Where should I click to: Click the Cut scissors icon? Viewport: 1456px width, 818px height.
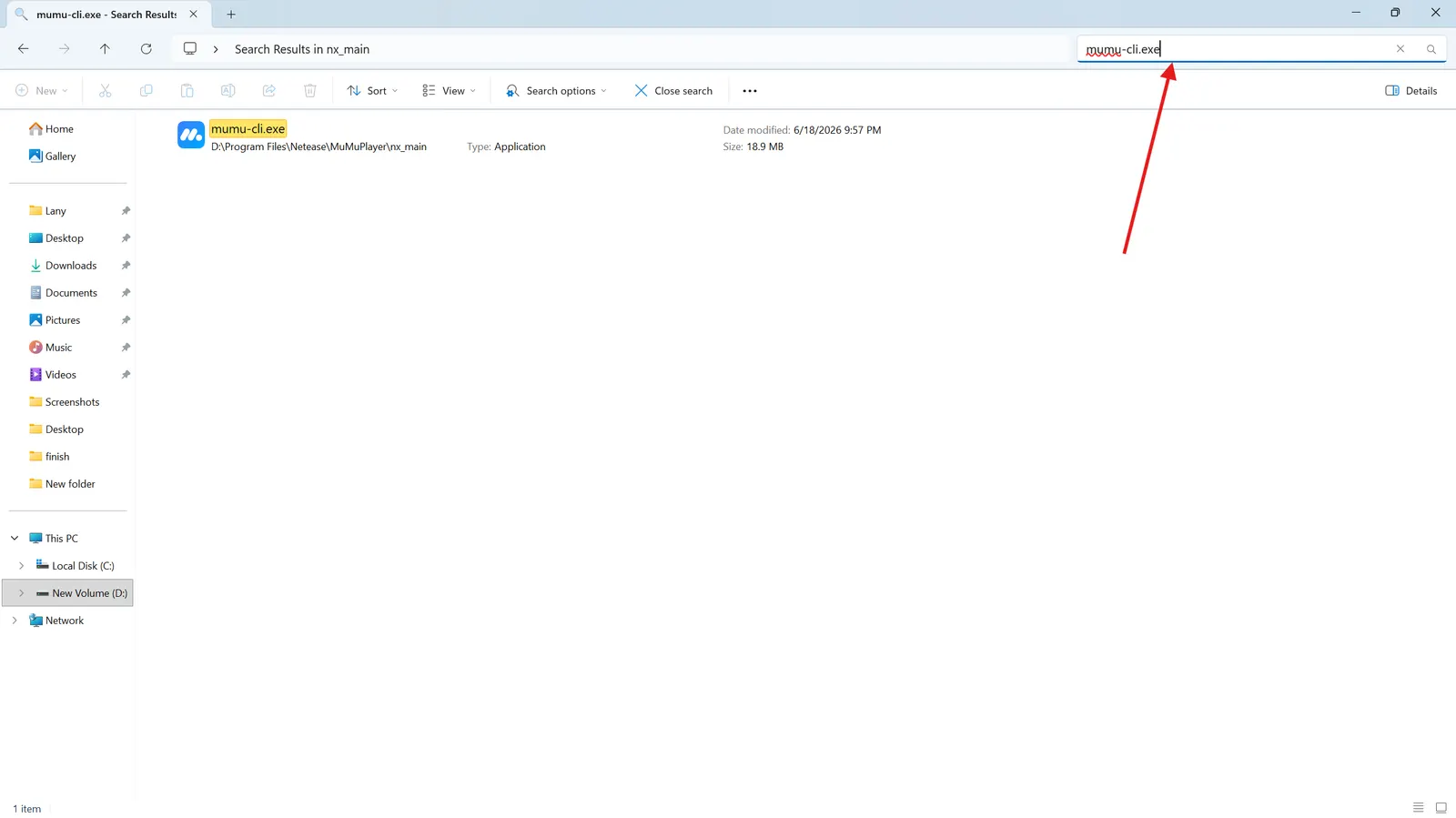pos(106,91)
